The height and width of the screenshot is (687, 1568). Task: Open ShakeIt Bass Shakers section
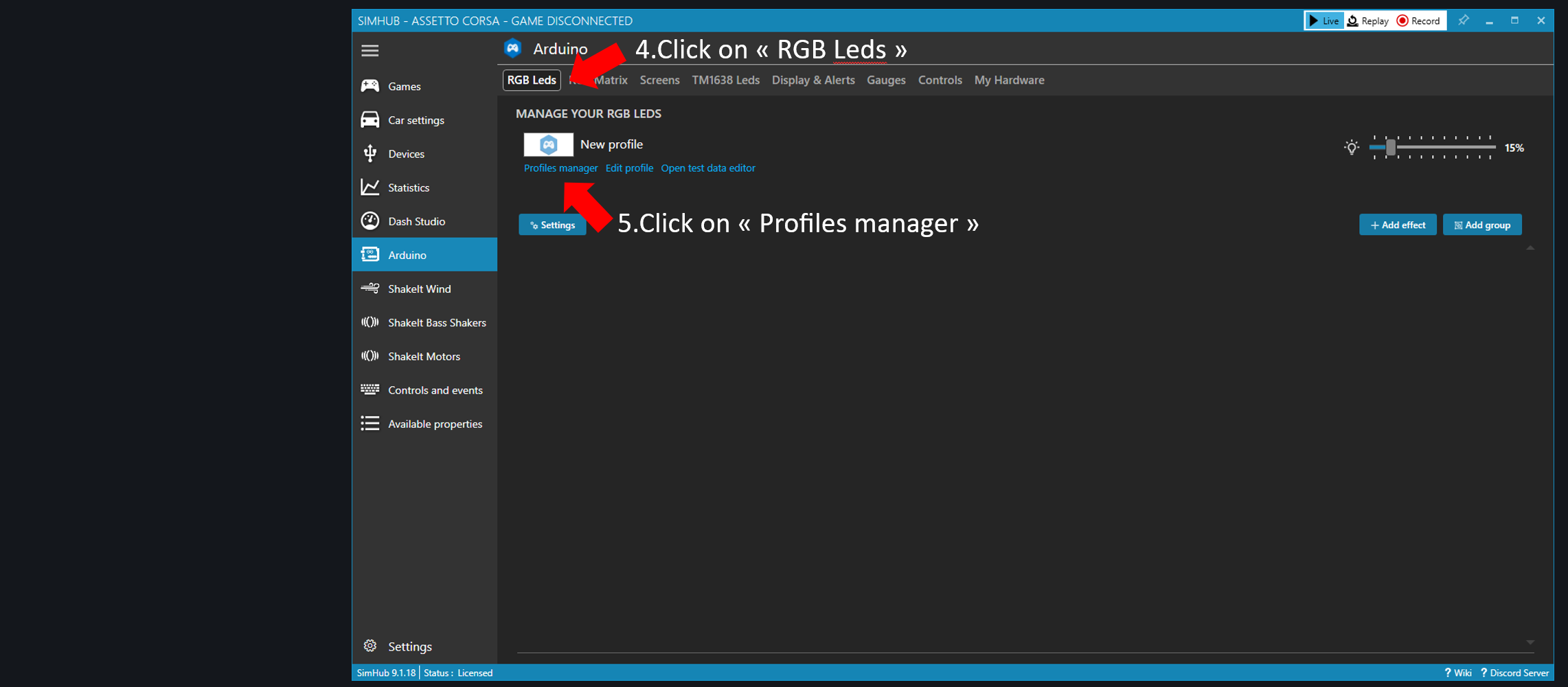coord(436,322)
